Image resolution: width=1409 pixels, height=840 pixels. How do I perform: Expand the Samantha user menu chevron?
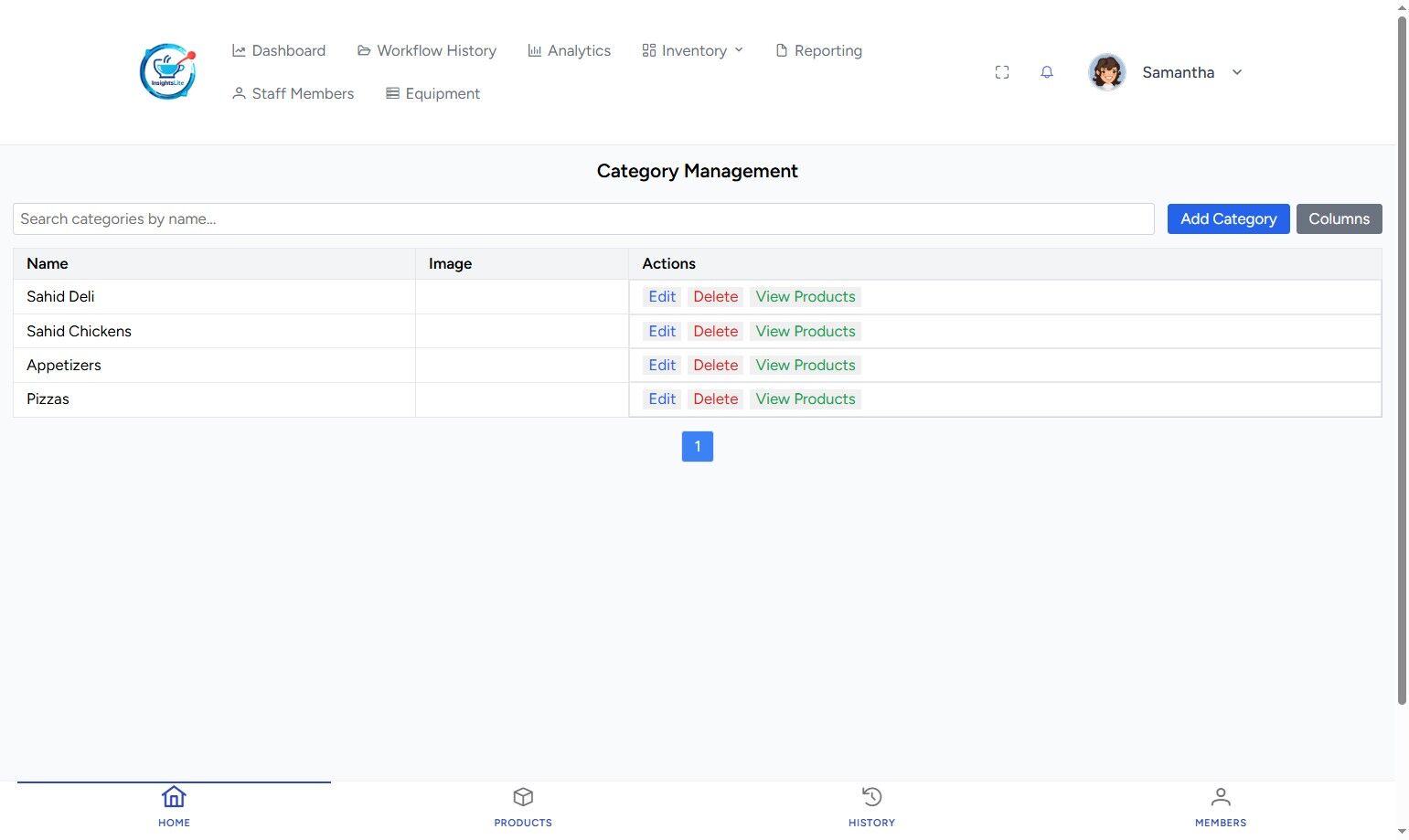1237,72
